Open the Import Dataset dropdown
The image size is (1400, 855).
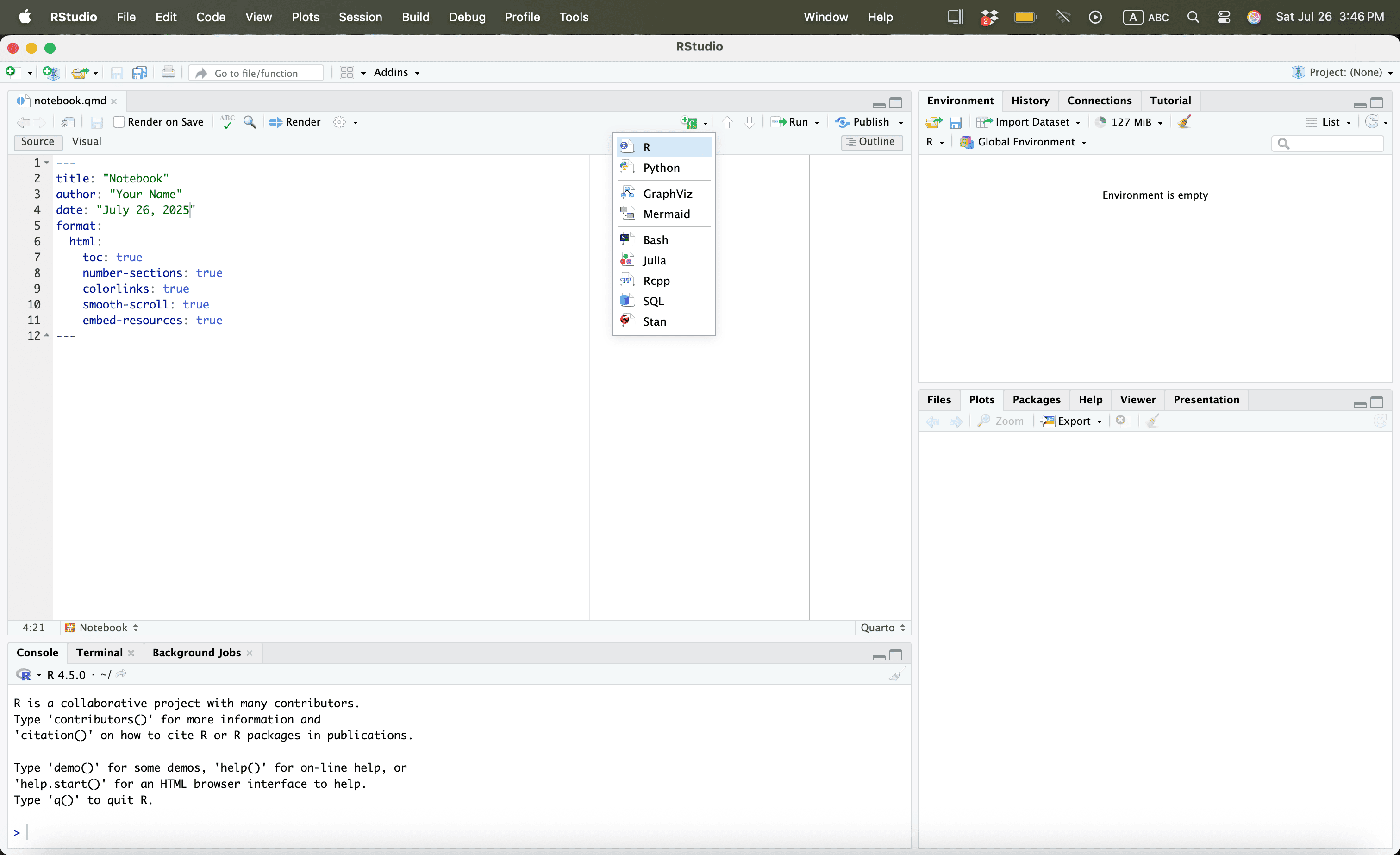[x=1029, y=122]
